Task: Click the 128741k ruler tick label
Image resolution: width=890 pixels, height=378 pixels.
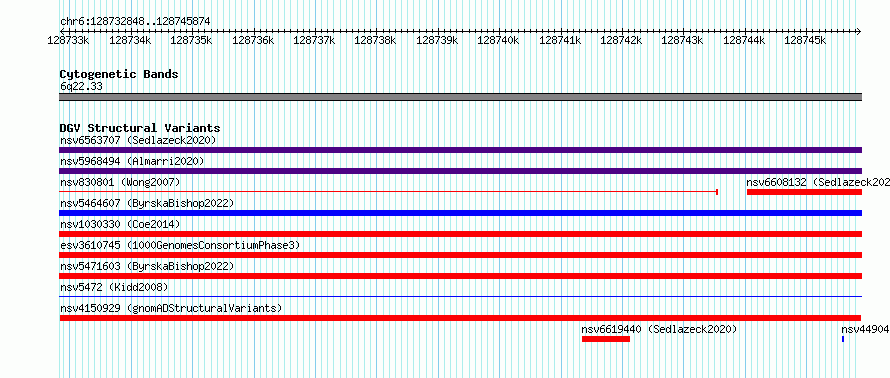Action: pos(560,40)
